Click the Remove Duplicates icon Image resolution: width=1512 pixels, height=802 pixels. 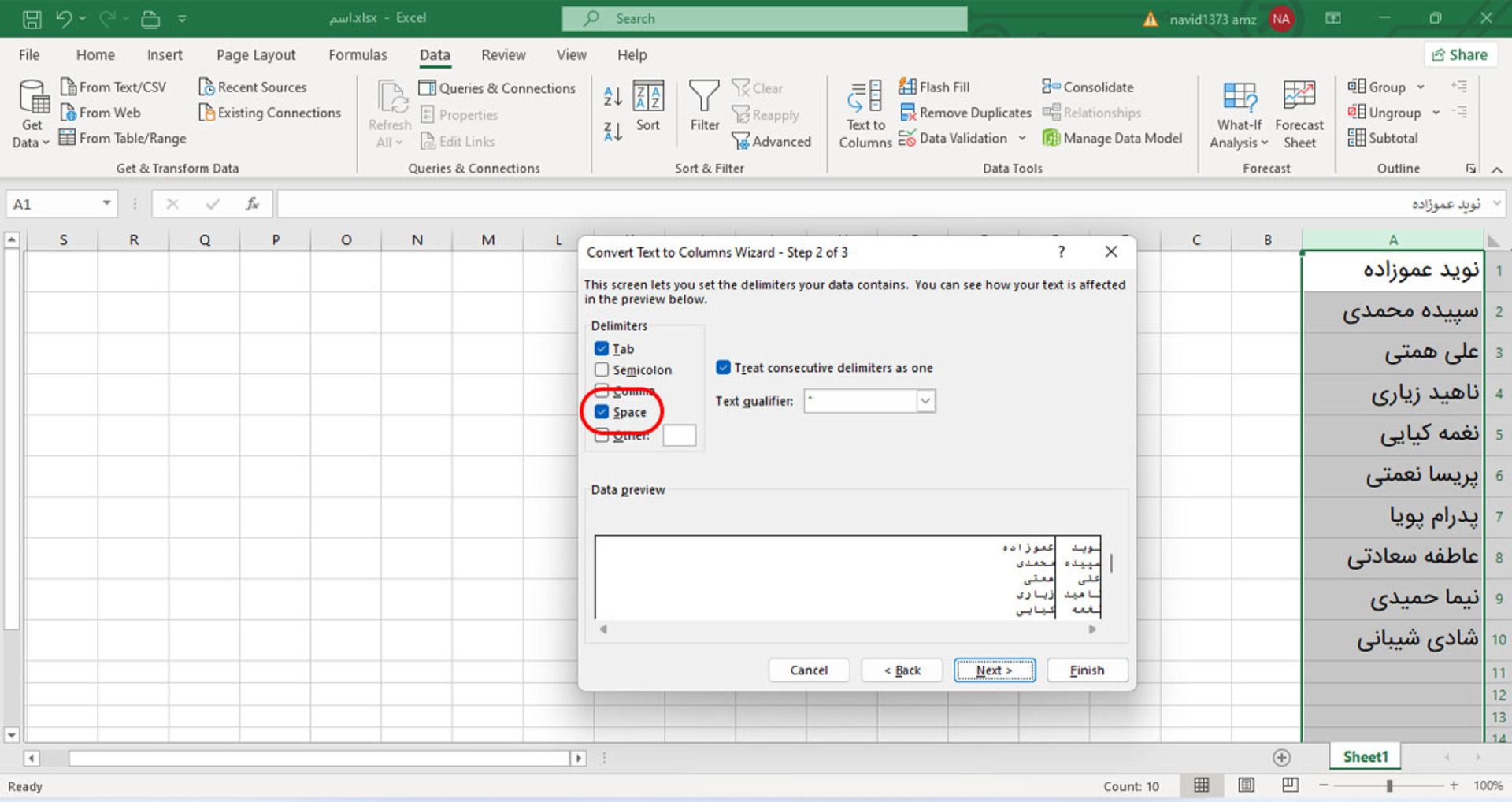908,113
